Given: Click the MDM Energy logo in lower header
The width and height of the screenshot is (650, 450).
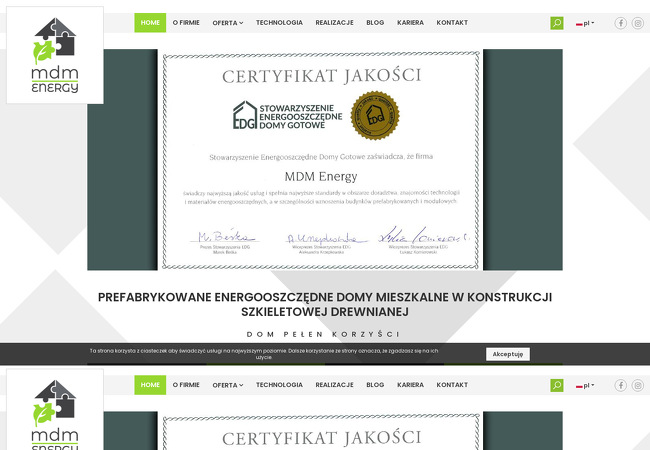Looking at the screenshot, I should [55, 409].
